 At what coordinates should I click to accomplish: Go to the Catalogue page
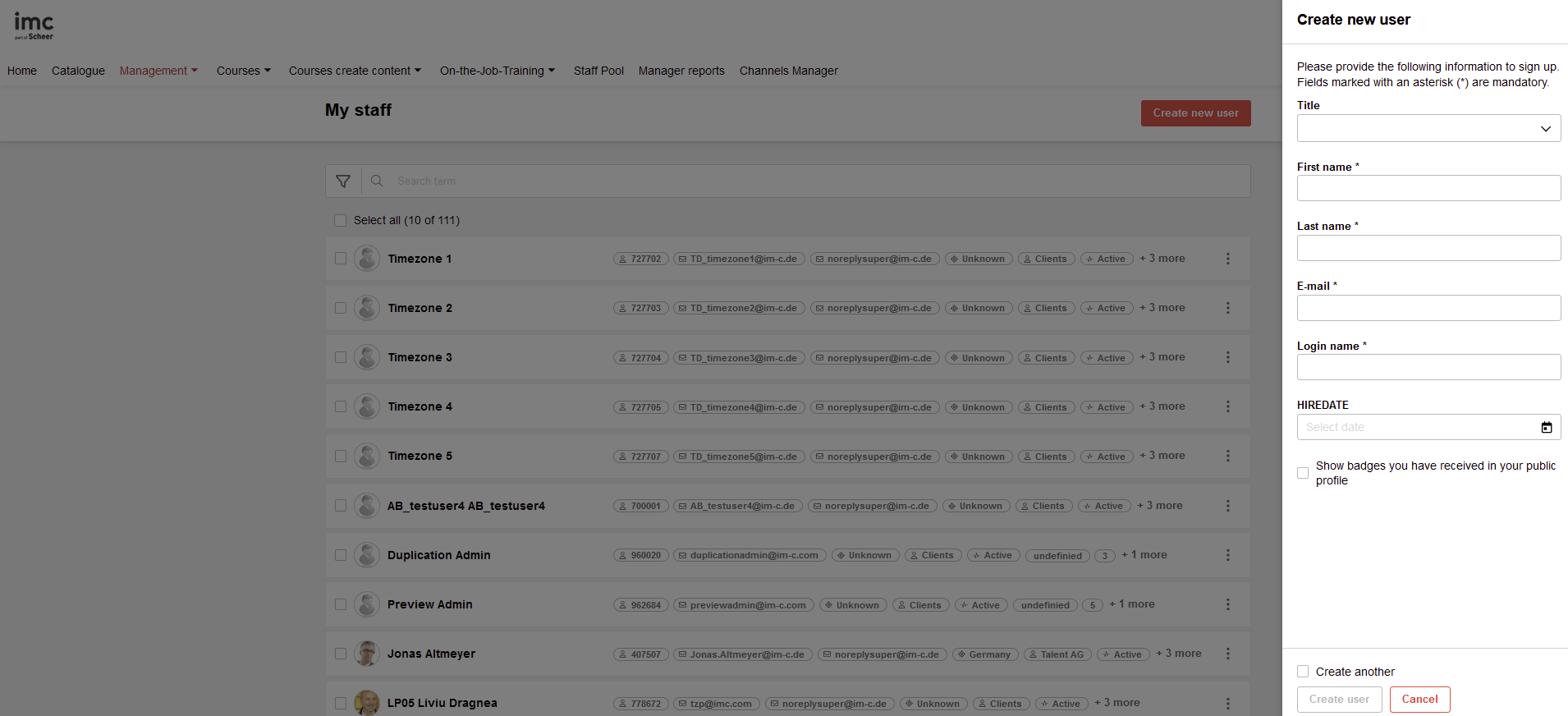(x=78, y=71)
